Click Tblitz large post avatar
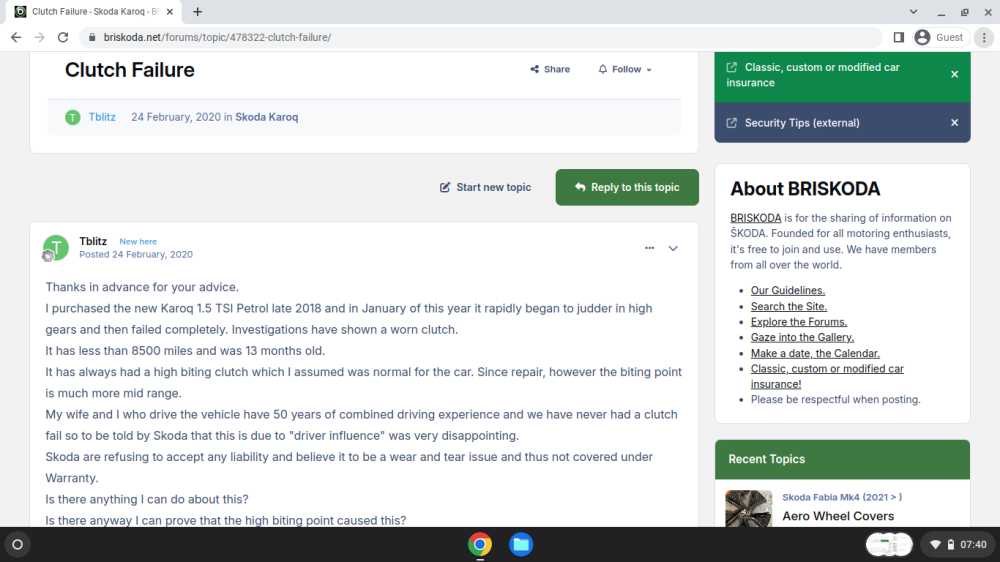 [x=56, y=248]
